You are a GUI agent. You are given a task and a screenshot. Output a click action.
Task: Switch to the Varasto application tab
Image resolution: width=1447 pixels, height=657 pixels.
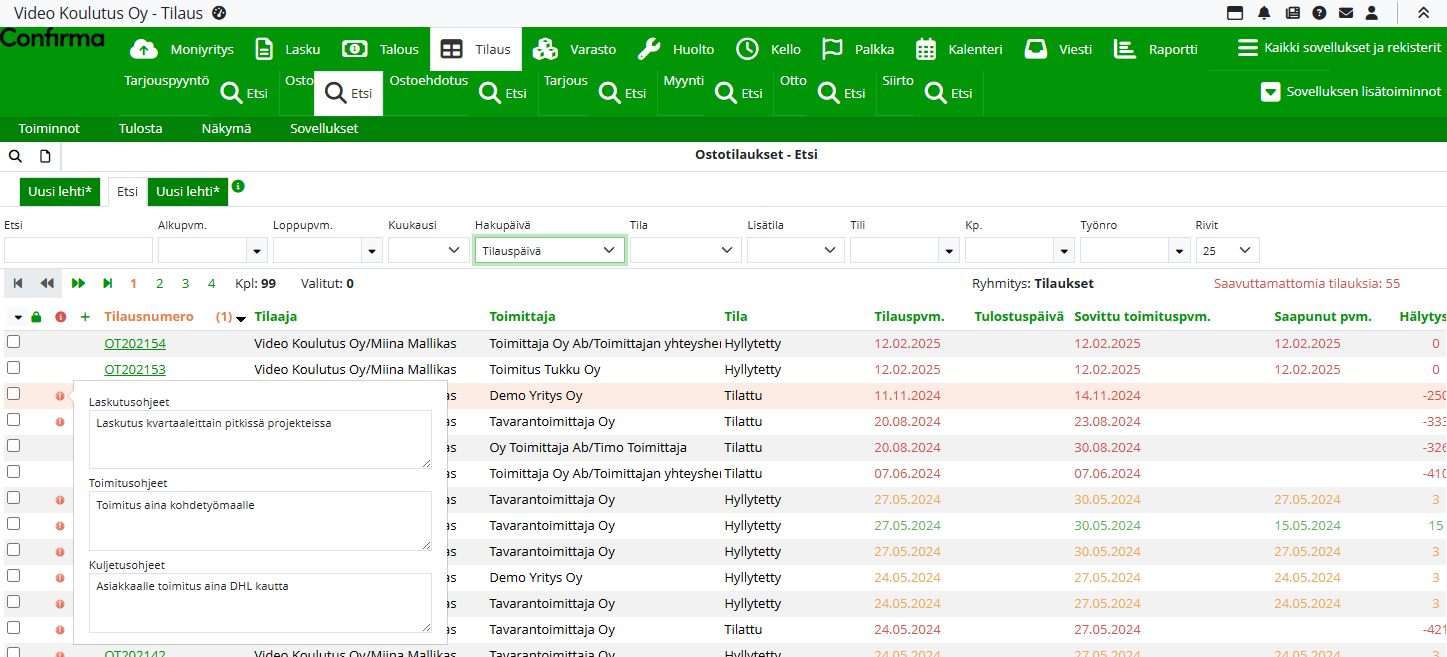point(575,49)
